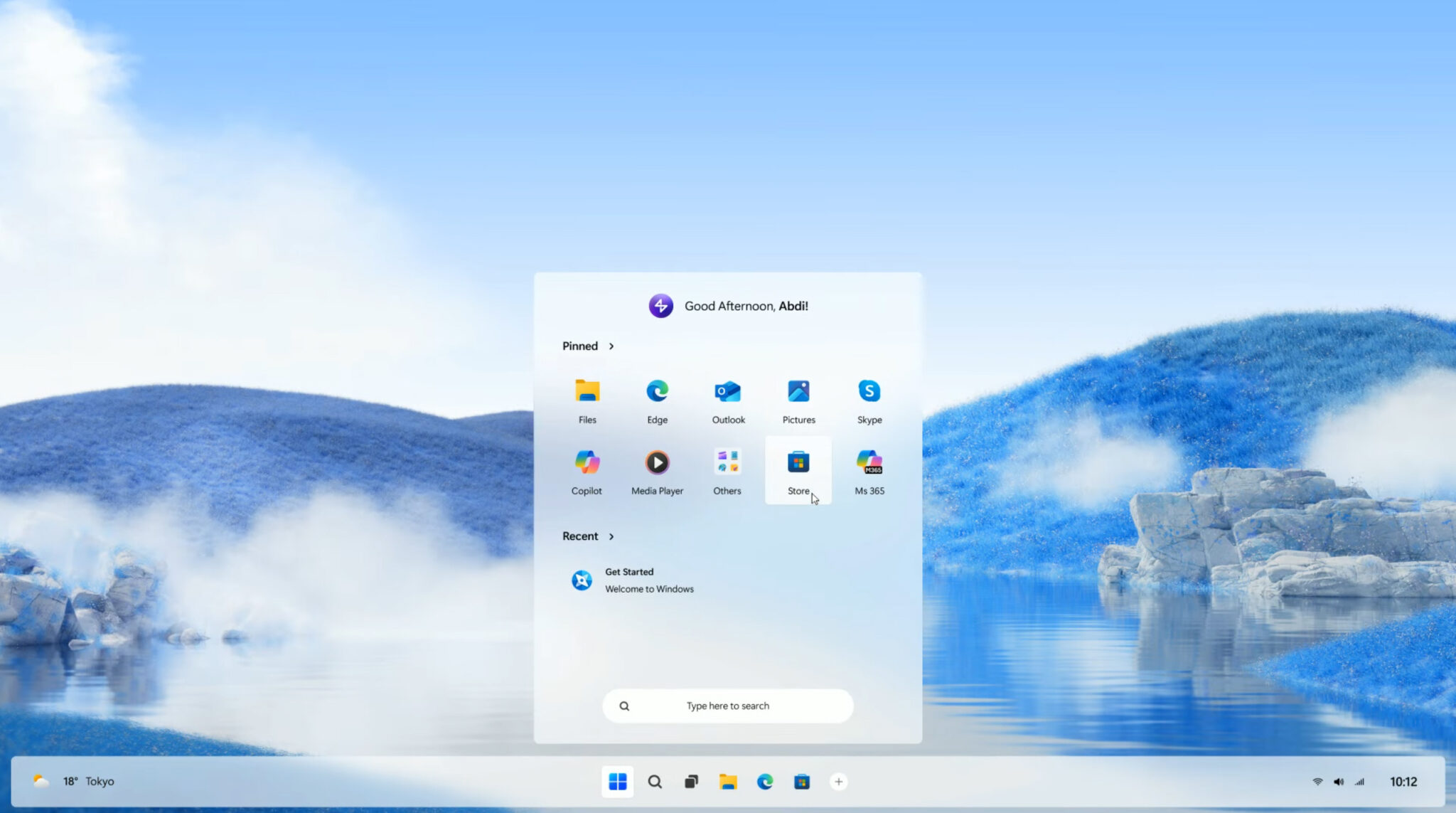Click the search field to type a query
This screenshot has width=1456, height=813.
coord(727,706)
